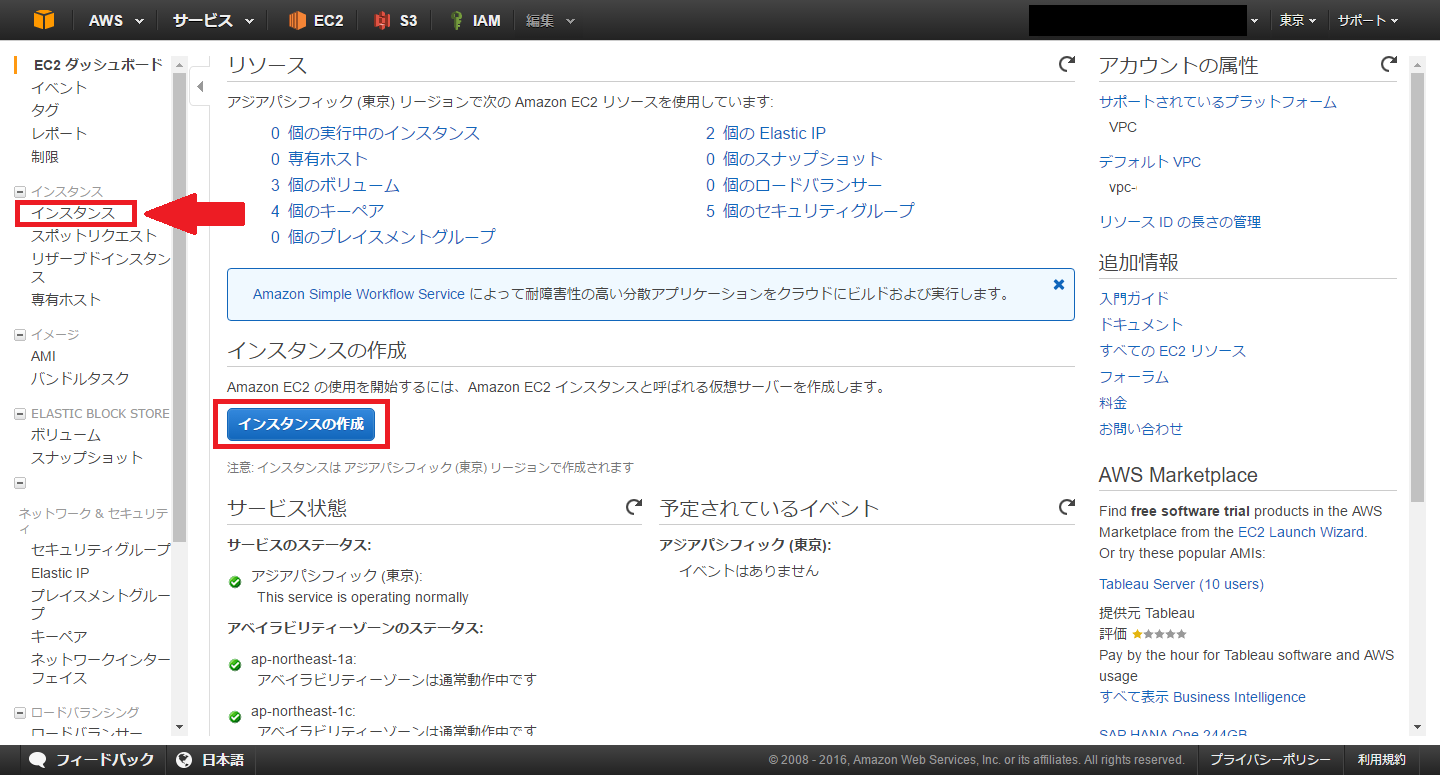The height and width of the screenshot is (775, 1440).
Task: Open 制限 in the sidebar
Action: [x=45, y=157]
